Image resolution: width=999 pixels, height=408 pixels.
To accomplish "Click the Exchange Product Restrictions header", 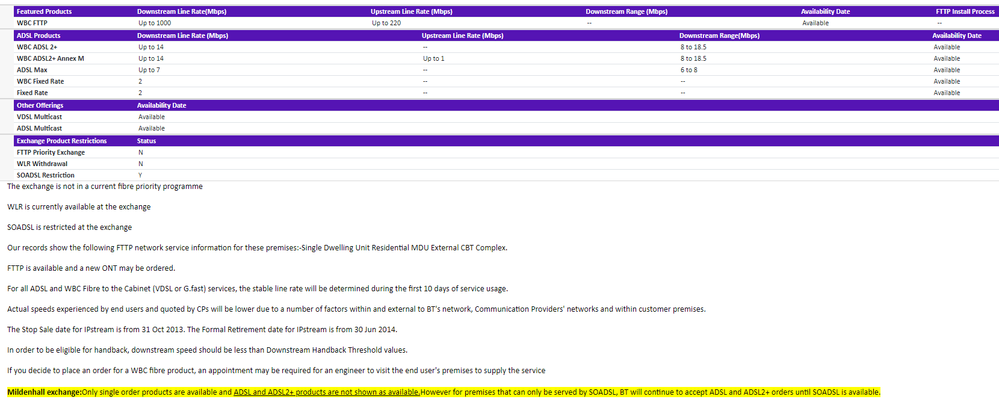I will pos(62,141).
